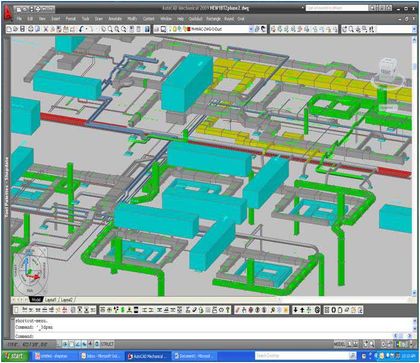This screenshot has width=420, height=363.
Task: Toggle the STRUCT button in status bar
Action: [107, 344]
